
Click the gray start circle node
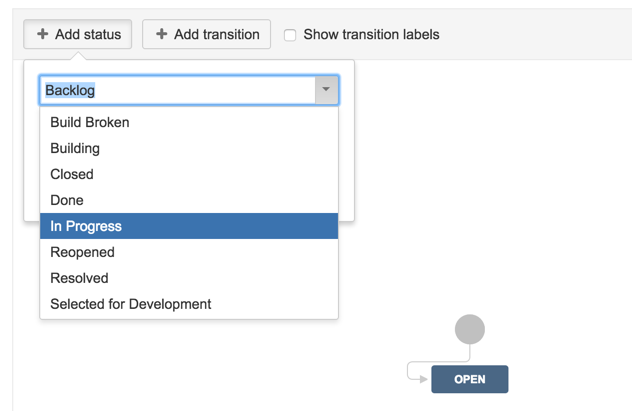coord(469,329)
